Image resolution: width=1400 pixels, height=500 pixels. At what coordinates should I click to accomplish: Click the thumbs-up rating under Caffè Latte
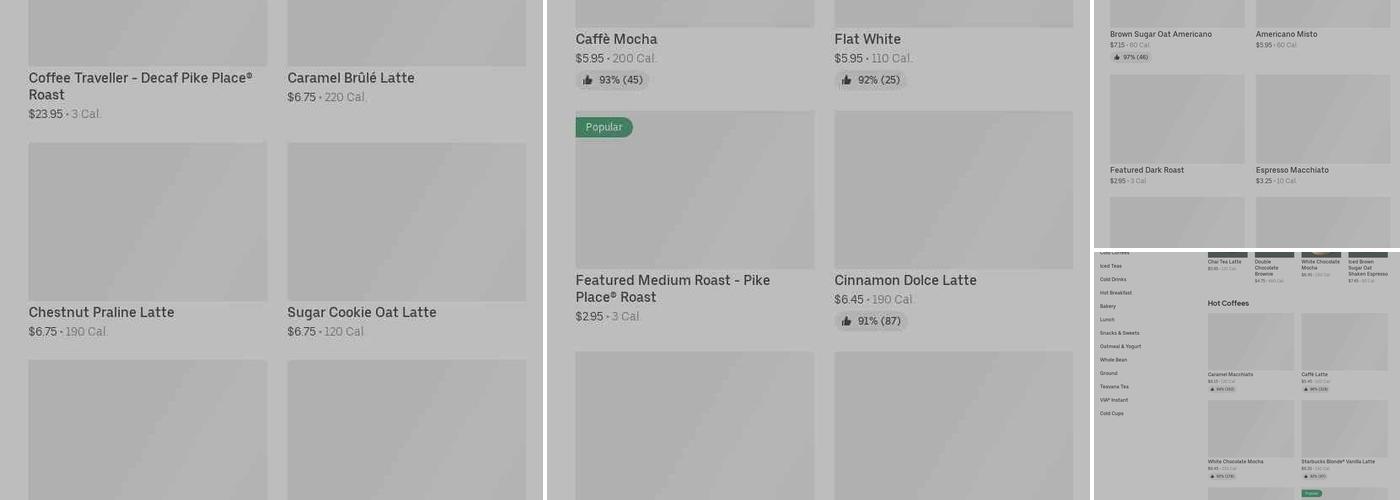[1314, 389]
